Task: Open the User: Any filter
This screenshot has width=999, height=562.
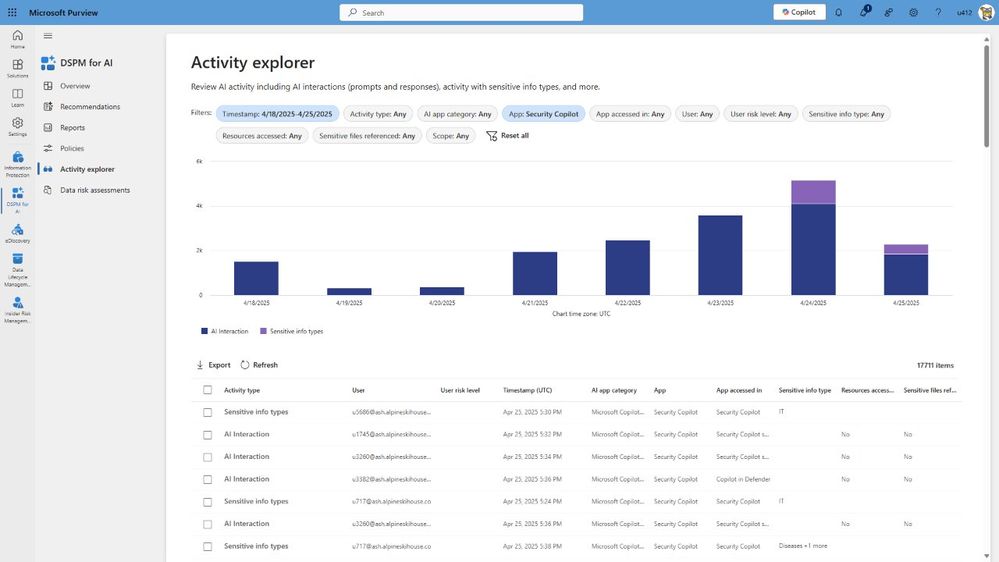Action: (x=697, y=114)
